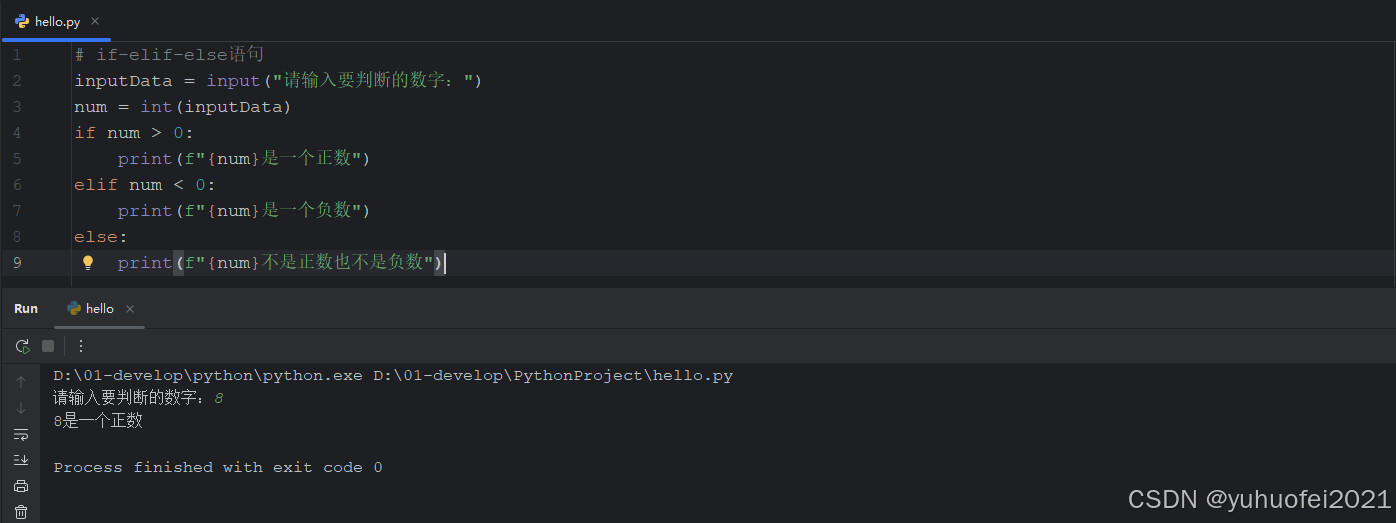
Task: Click 'Process finished with exit code 0'
Action: (x=218, y=467)
